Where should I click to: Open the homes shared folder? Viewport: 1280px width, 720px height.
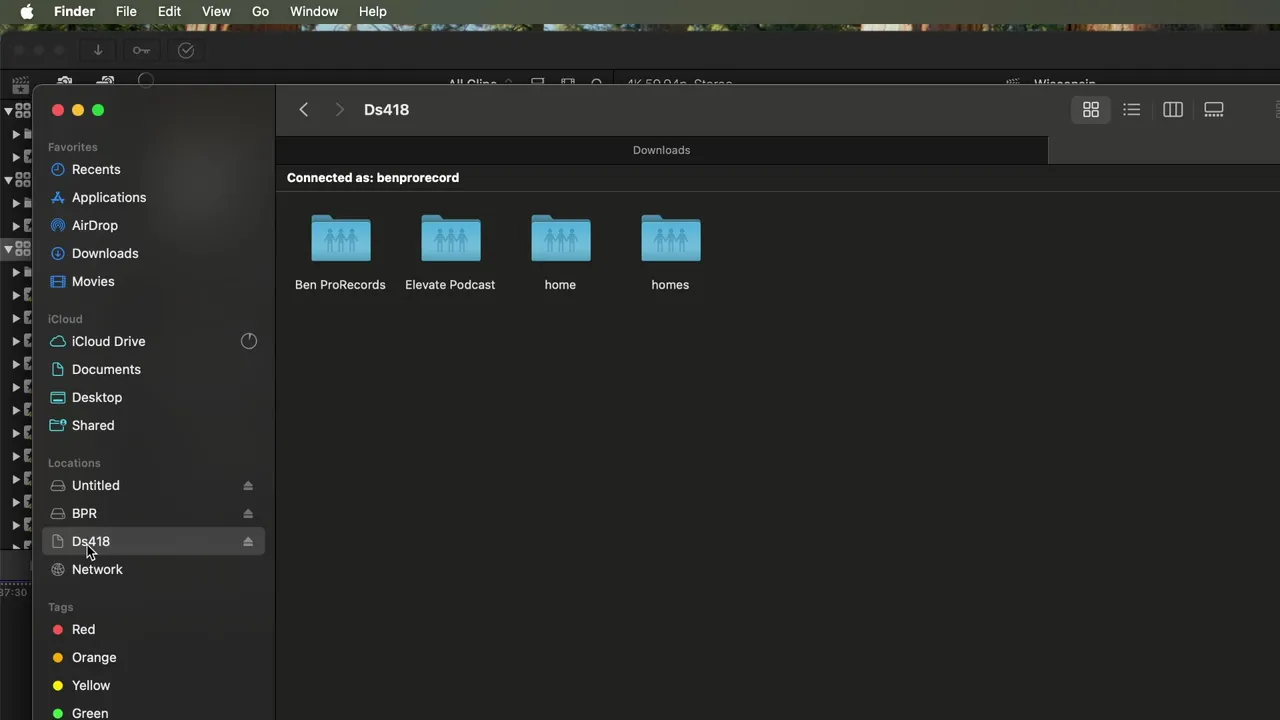click(670, 253)
